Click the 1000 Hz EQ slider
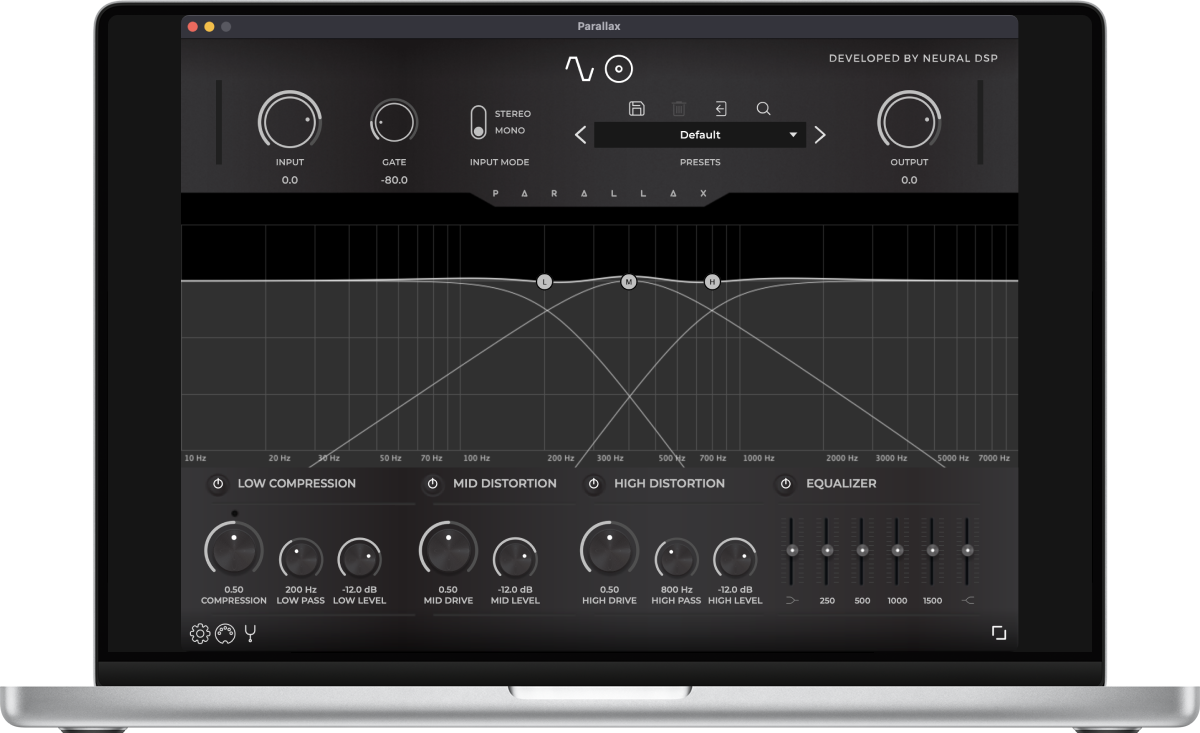Screen dimensions: 1200x733 (x=897, y=551)
